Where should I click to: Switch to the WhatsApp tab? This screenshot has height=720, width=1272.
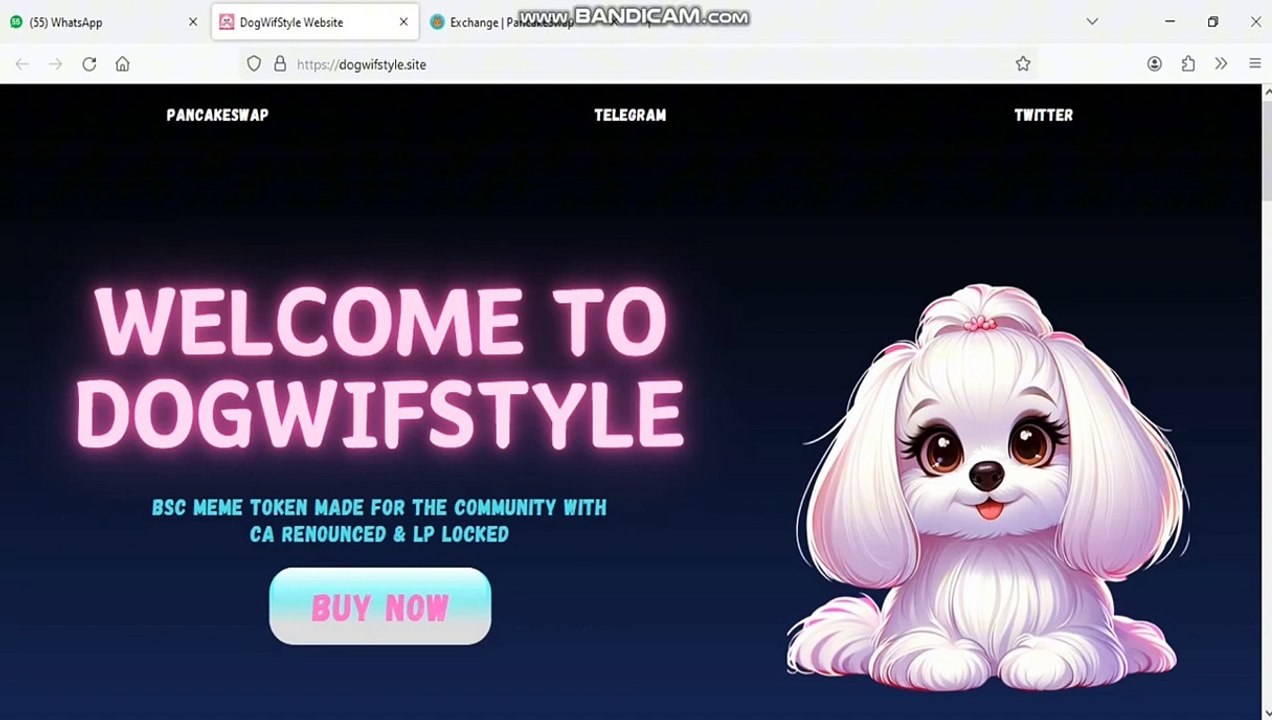[105, 22]
